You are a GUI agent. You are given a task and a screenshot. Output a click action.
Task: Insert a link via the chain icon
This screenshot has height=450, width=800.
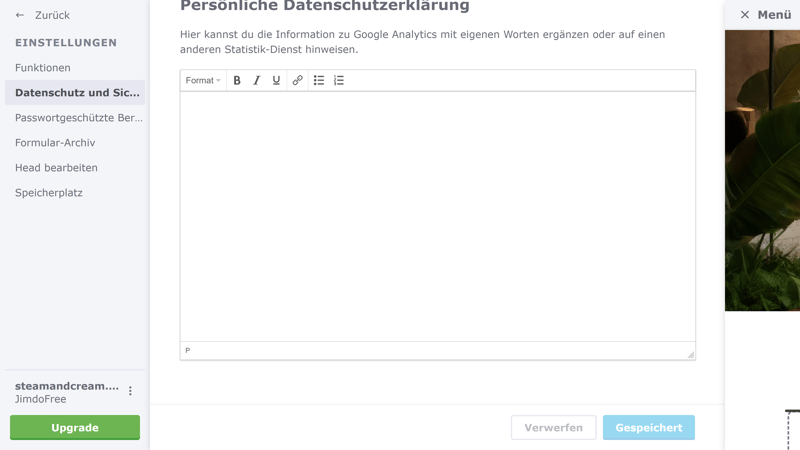297,80
